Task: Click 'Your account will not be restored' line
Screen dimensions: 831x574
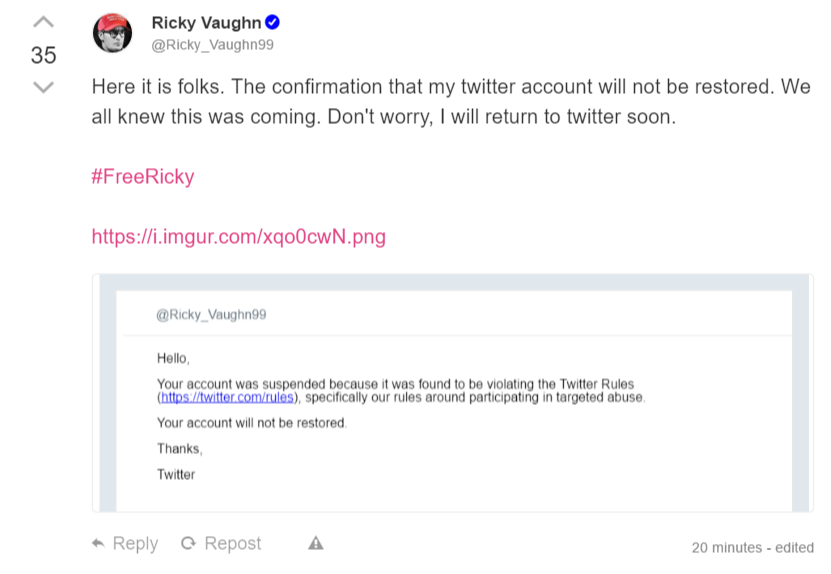Action: click(x=252, y=423)
